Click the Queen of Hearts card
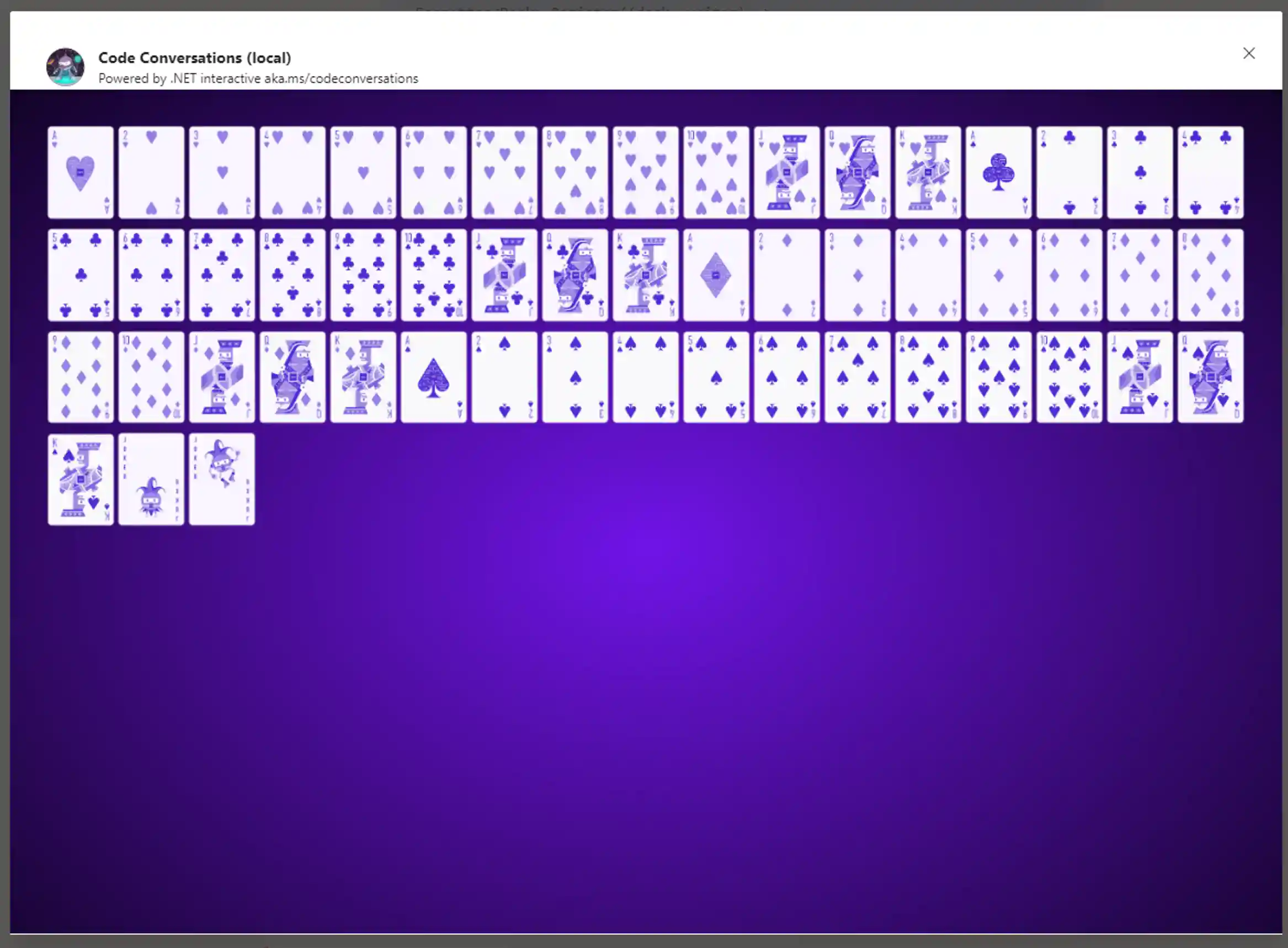 pyautogui.click(x=857, y=172)
